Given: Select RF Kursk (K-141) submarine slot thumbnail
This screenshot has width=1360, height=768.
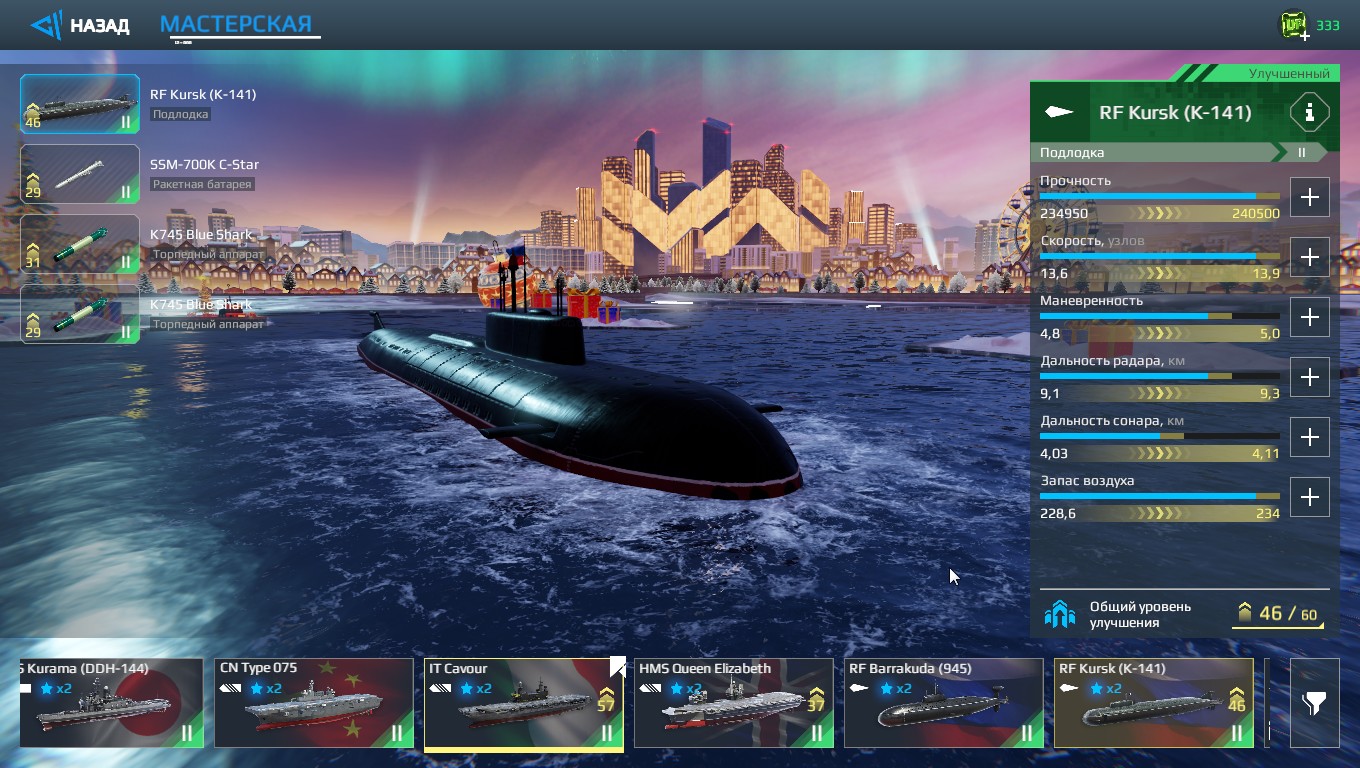Looking at the screenshot, I should point(80,104).
